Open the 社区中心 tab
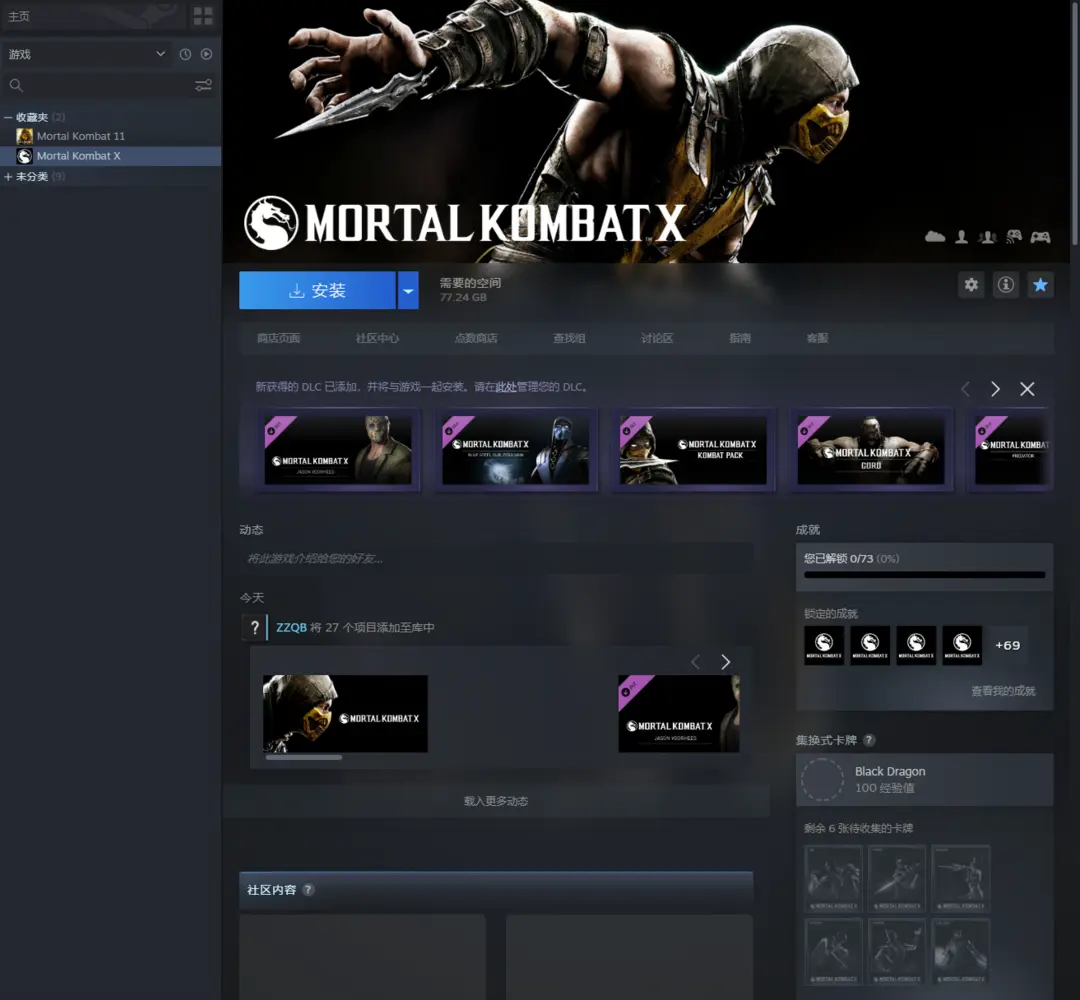 pyautogui.click(x=377, y=338)
